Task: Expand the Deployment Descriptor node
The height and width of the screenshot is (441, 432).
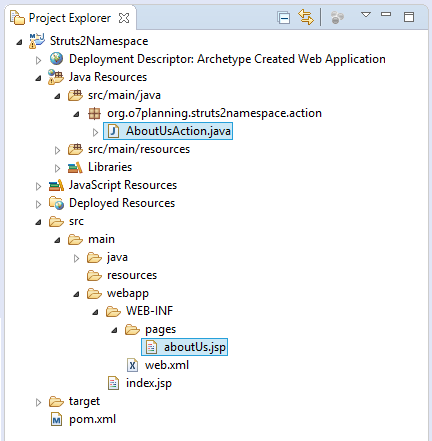Action: click(x=38, y=60)
